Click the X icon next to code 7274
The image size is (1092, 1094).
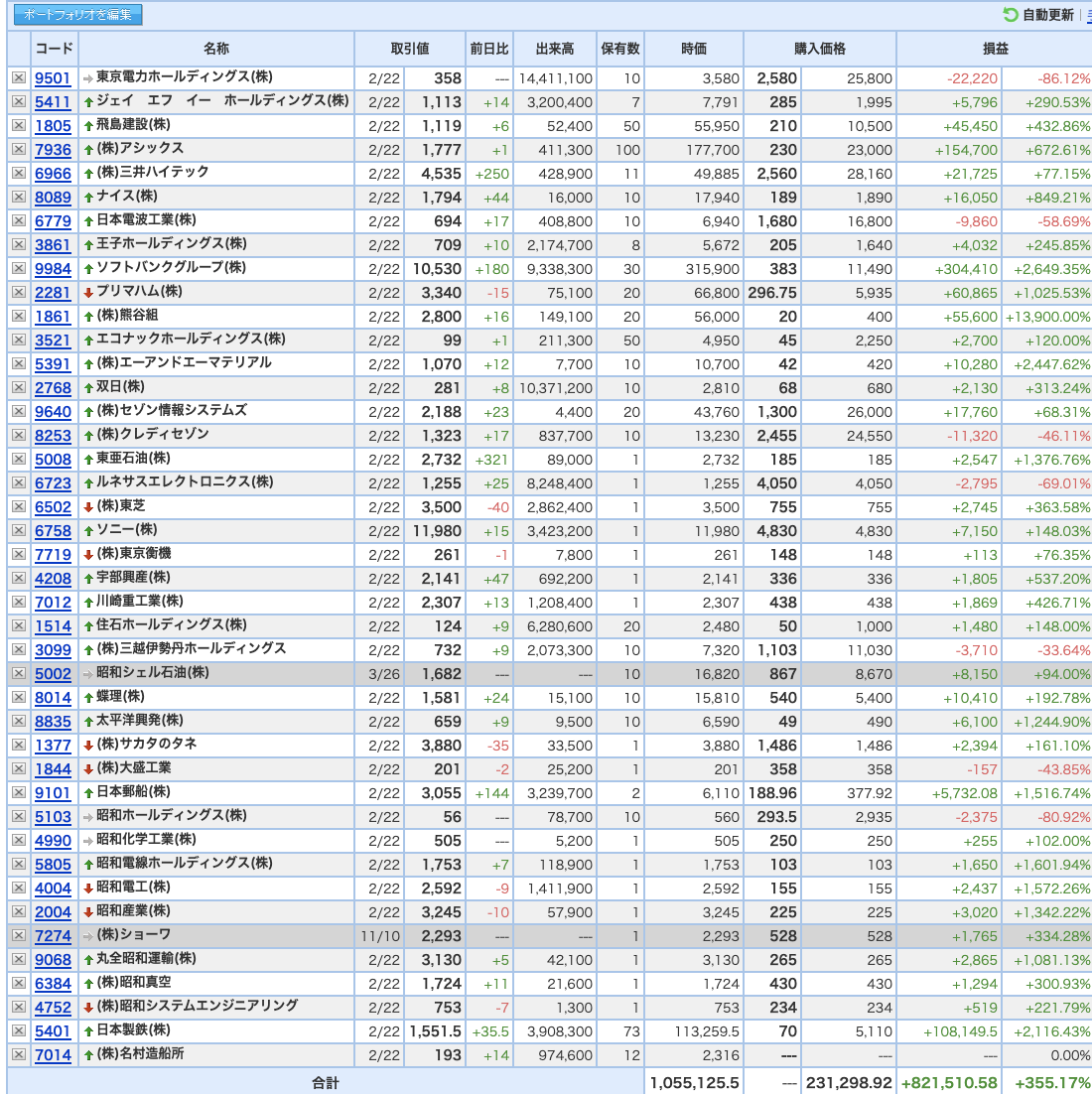pyautogui.click(x=19, y=935)
